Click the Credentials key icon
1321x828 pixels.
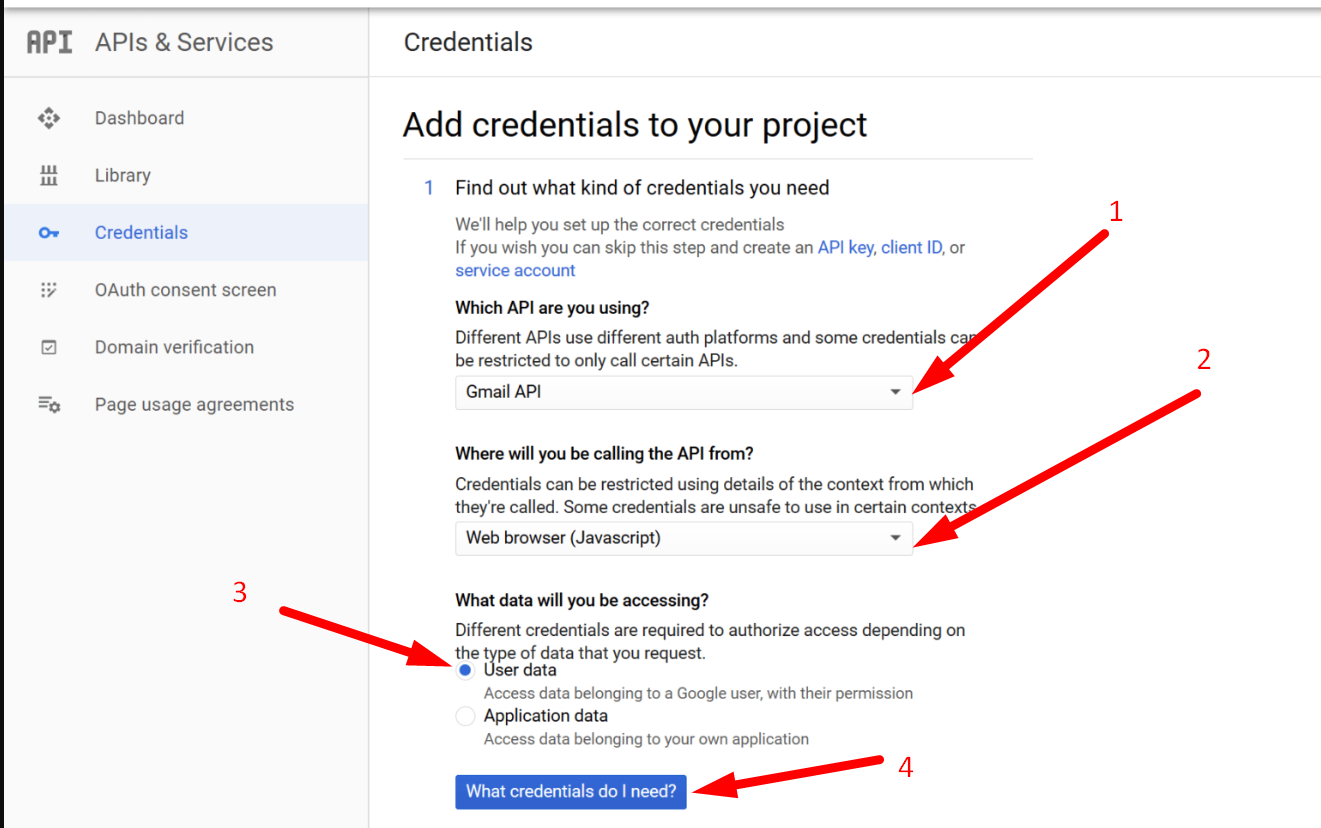[48, 232]
